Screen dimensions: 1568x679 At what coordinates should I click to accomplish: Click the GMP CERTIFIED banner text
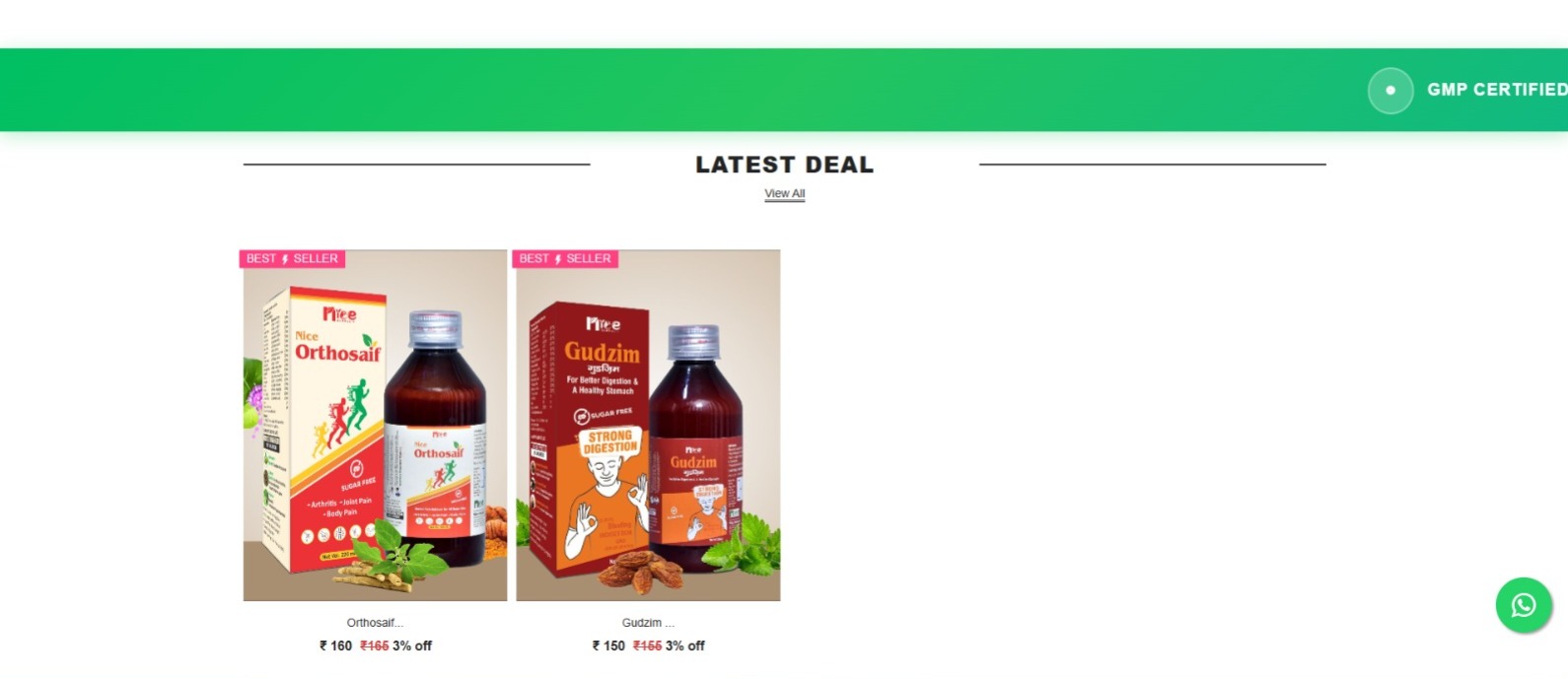[1497, 90]
